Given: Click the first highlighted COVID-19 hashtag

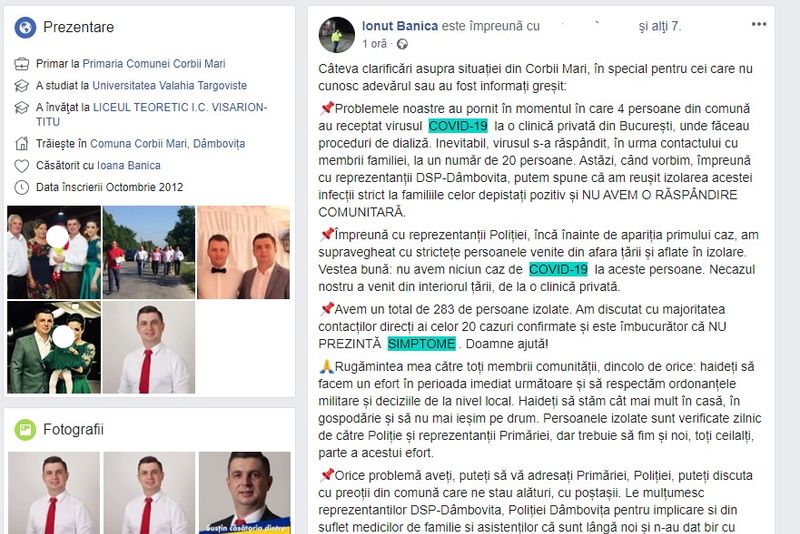Looking at the screenshot, I should pos(458,126).
